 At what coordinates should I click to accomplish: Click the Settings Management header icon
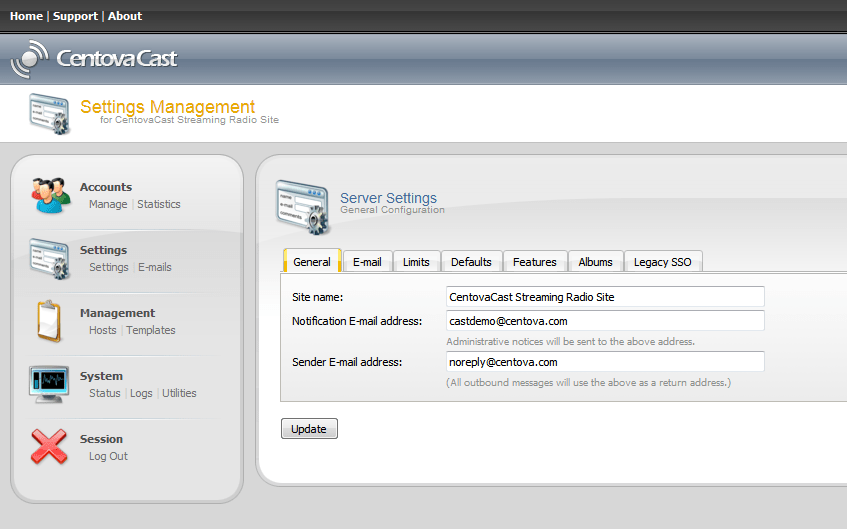pos(50,113)
